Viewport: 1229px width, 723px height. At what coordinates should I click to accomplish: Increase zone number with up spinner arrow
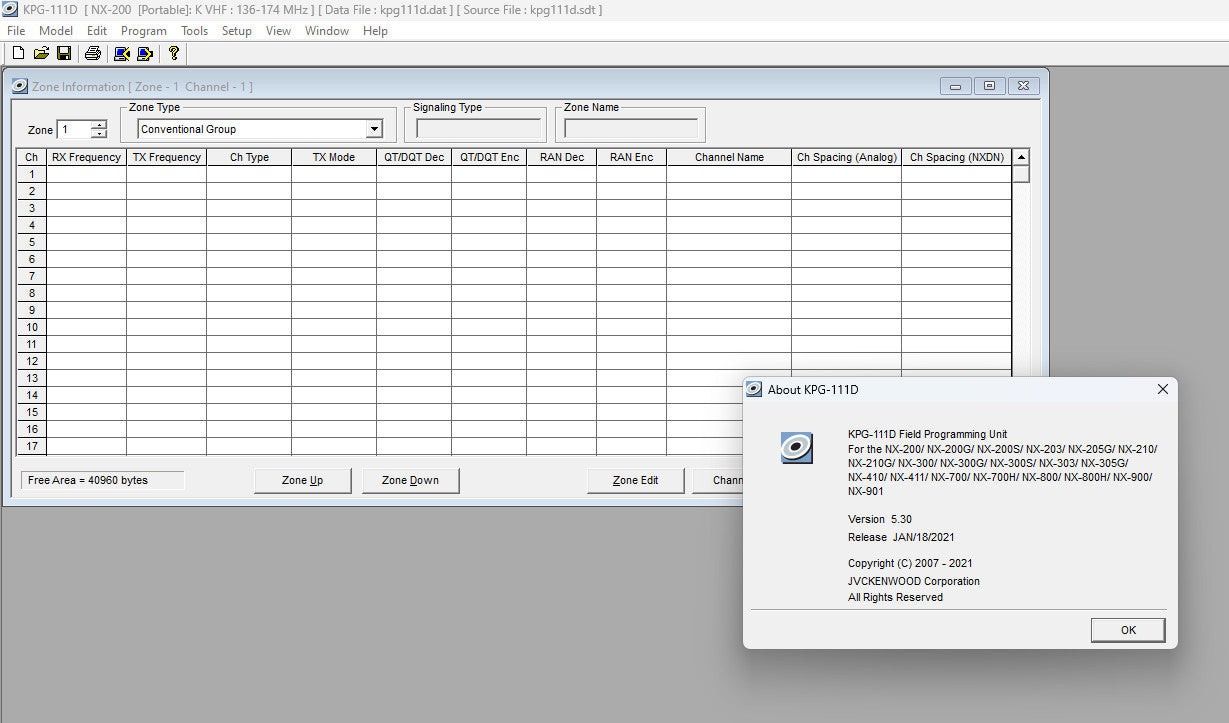(98, 125)
